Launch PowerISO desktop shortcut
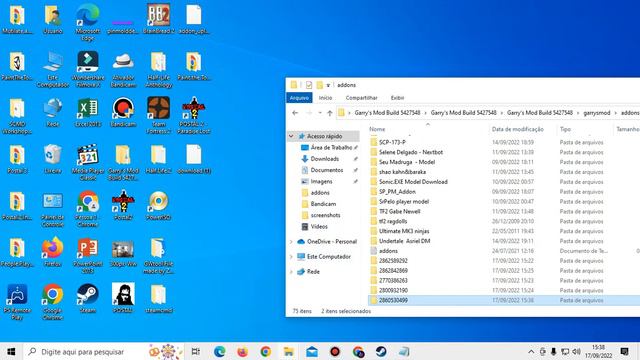Image resolution: width=640 pixels, height=360 pixels. pyautogui.click(x=158, y=206)
